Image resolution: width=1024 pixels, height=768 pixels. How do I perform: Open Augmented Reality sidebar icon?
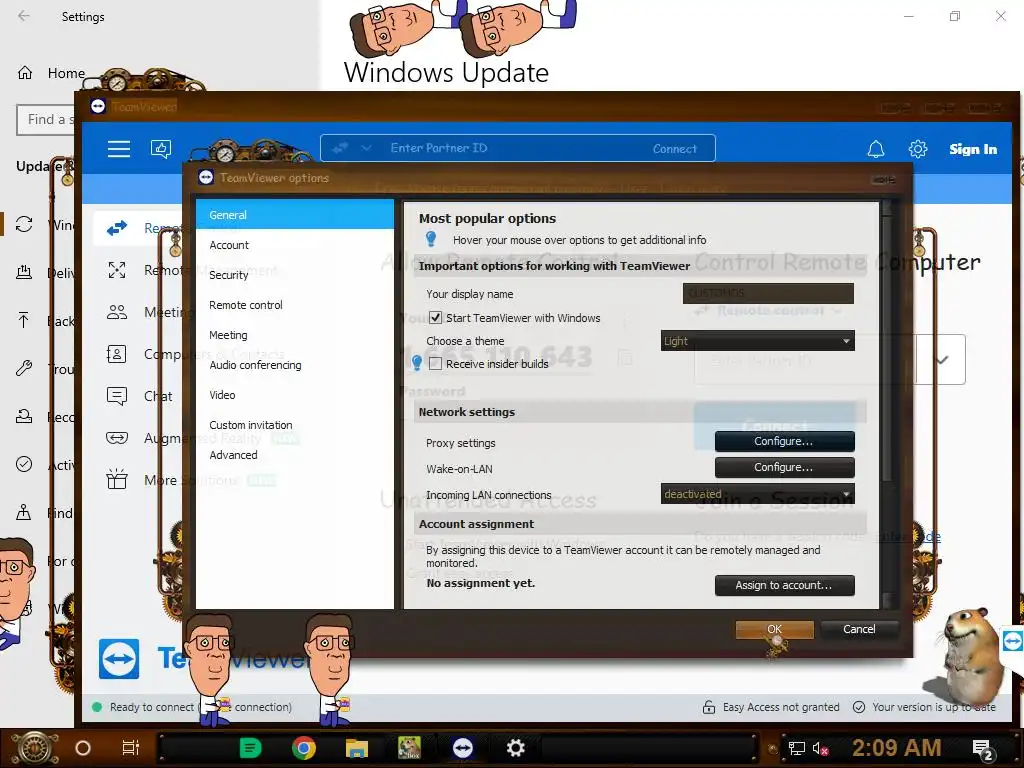click(117, 438)
